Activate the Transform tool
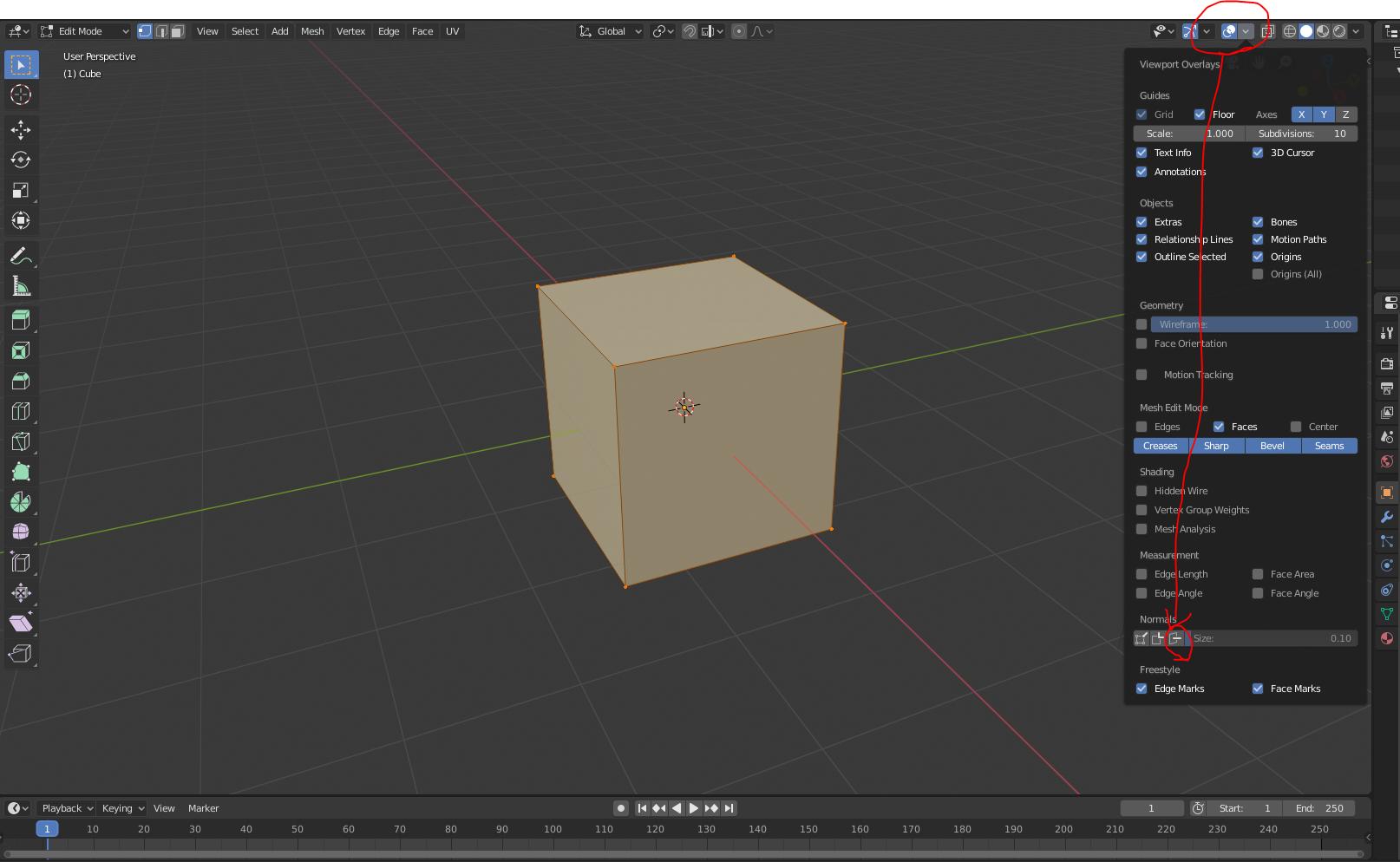 coord(21,221)
